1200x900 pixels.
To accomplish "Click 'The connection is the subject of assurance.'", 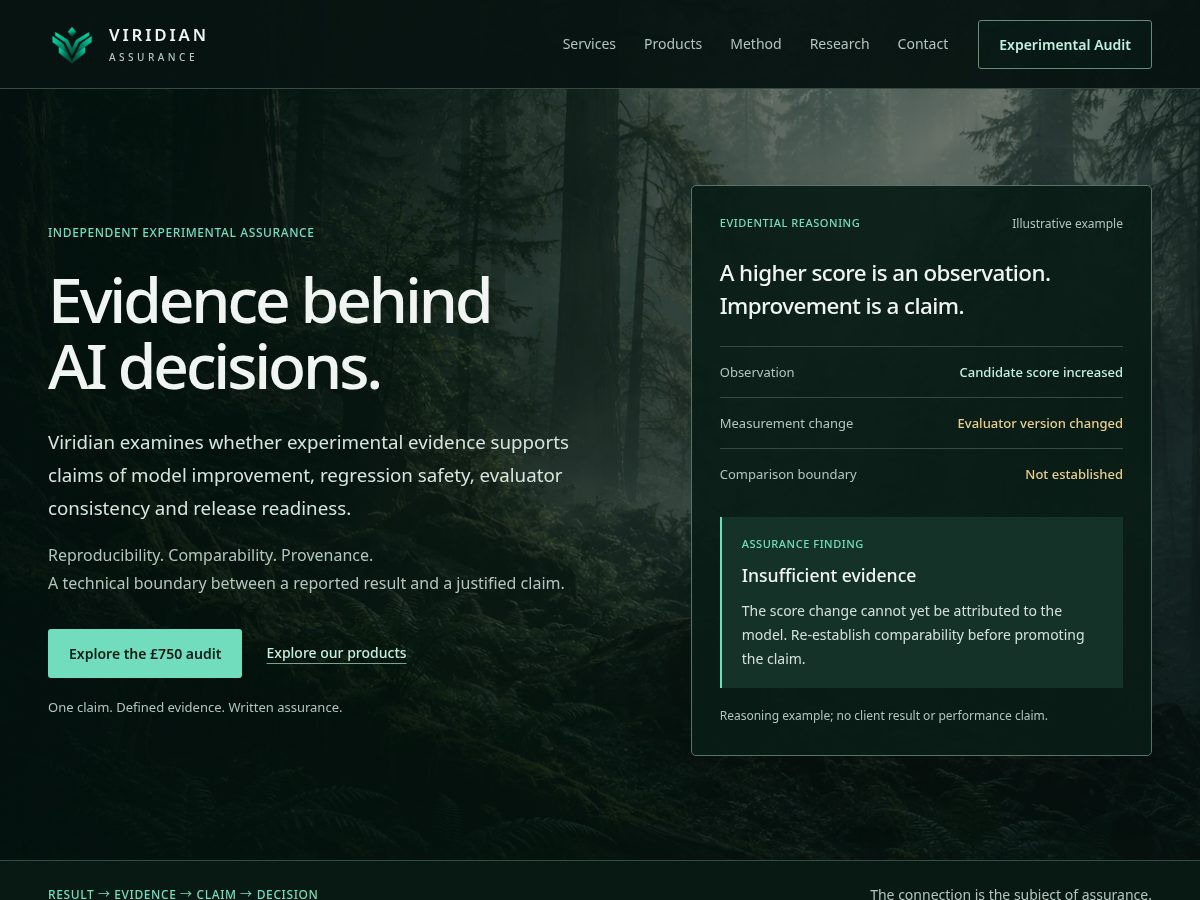I will pos(1011,894).
